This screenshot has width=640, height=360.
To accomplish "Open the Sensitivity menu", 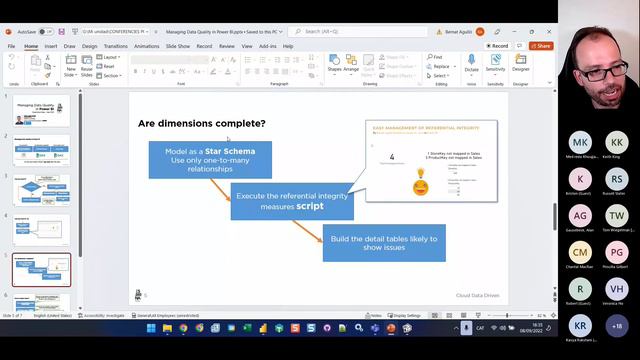I will click(496, 64).
